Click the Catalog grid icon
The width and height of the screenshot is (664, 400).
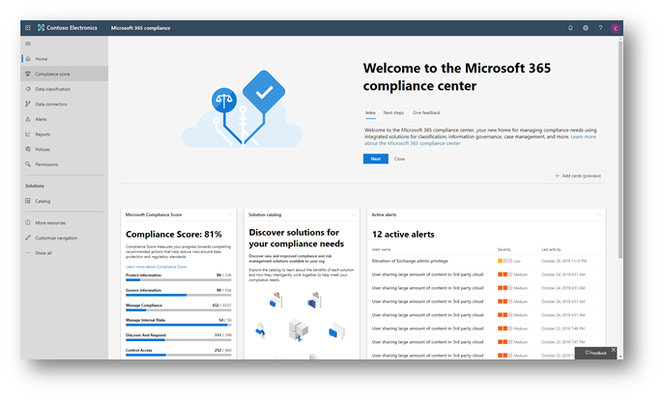pyautogui.click(x=28, y=201)
